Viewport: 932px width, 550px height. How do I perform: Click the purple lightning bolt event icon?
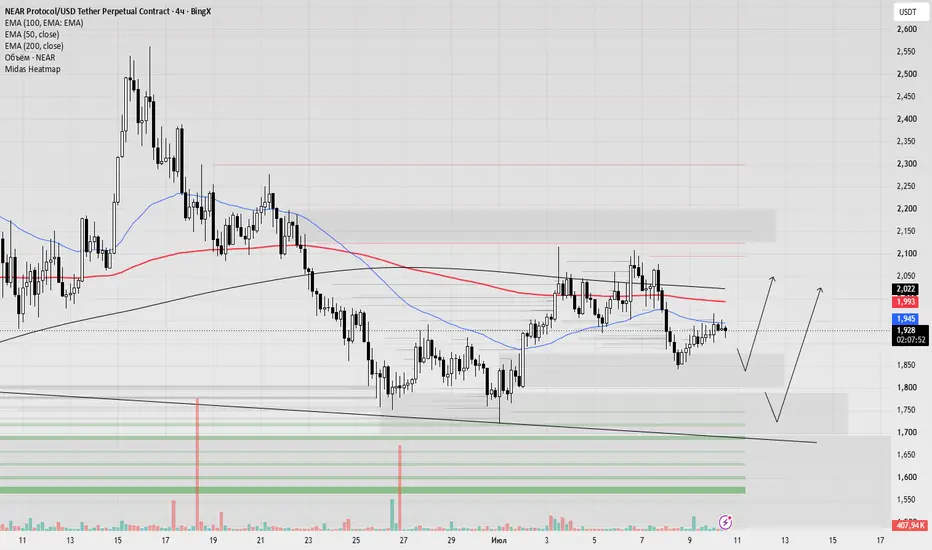[x=725, y=522]
